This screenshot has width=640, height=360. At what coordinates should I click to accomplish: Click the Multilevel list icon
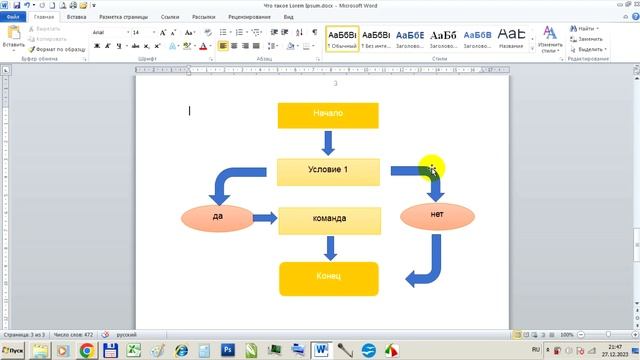click(x=256, y=32)
